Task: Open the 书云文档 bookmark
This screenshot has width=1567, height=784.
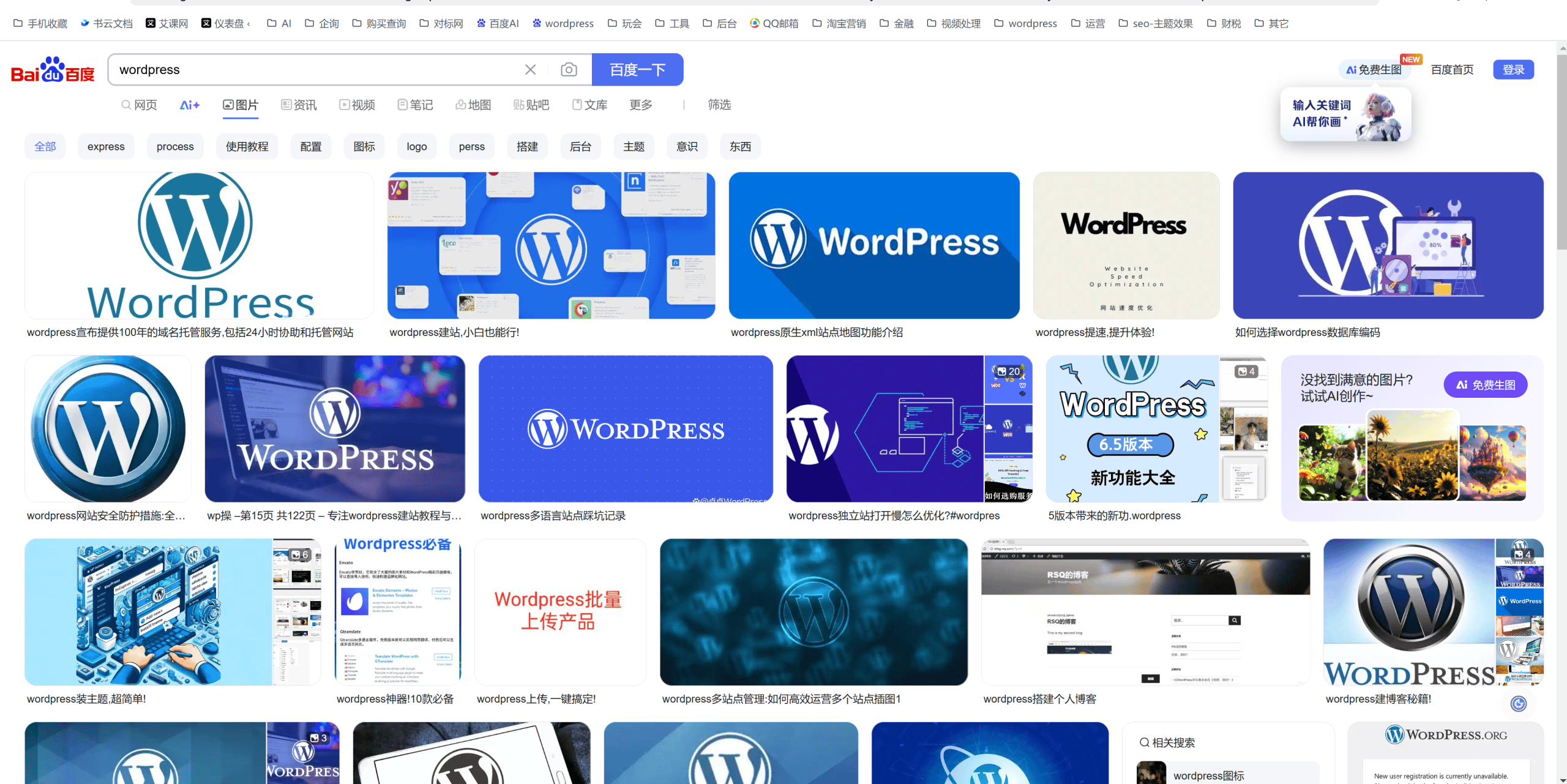Action: click(x=107, y=23)
